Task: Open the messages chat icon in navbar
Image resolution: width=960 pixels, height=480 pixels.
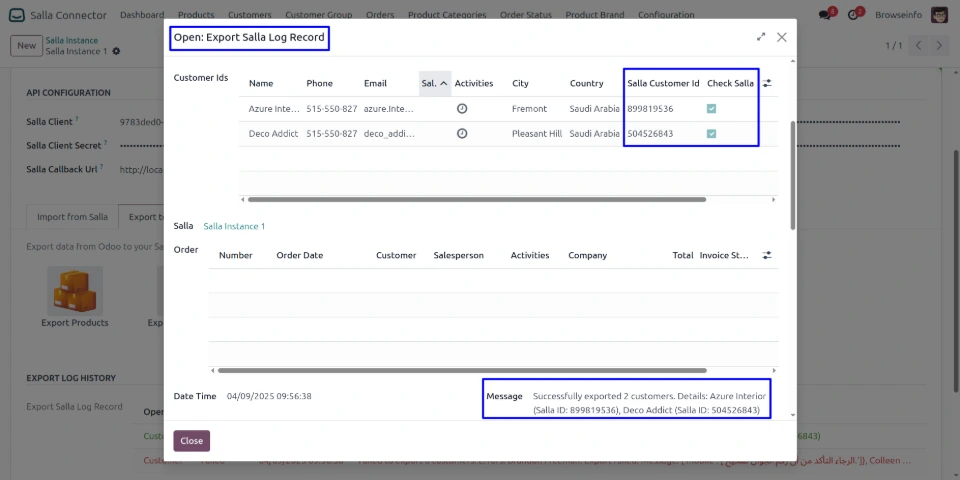Action: (825, 15)
